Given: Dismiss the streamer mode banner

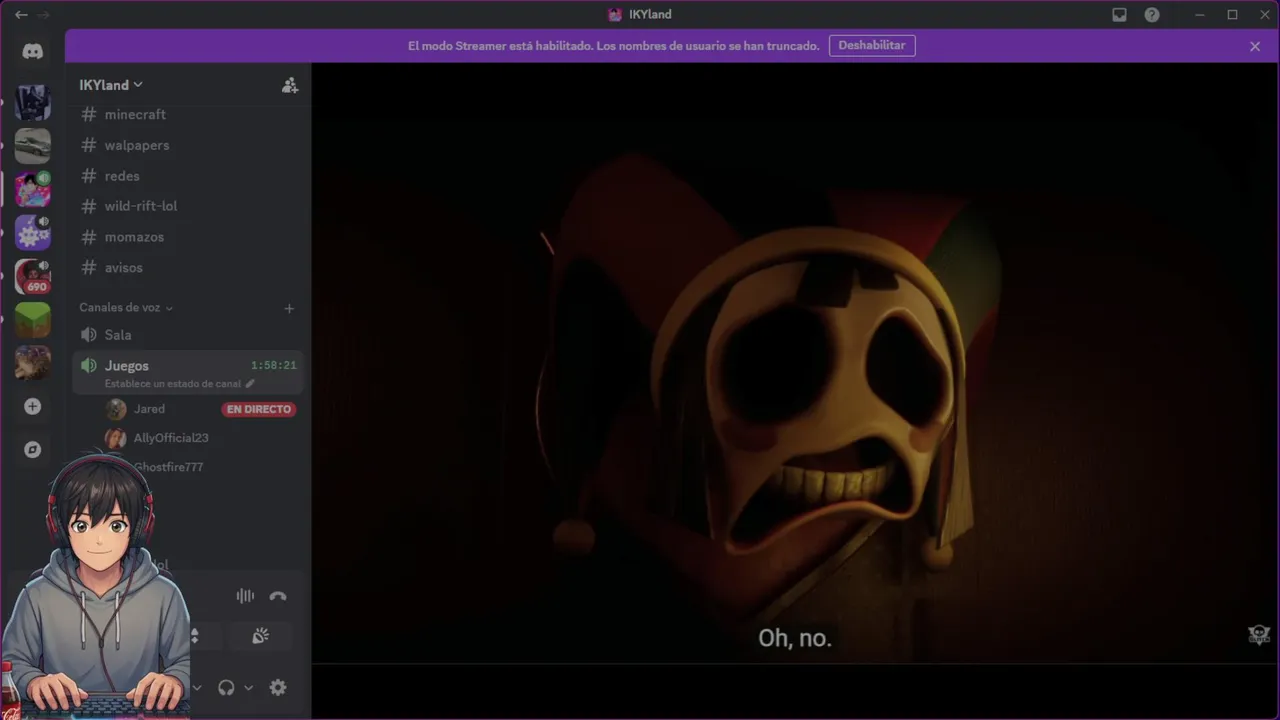Looking at the screenshot, I should (1255, 46).
